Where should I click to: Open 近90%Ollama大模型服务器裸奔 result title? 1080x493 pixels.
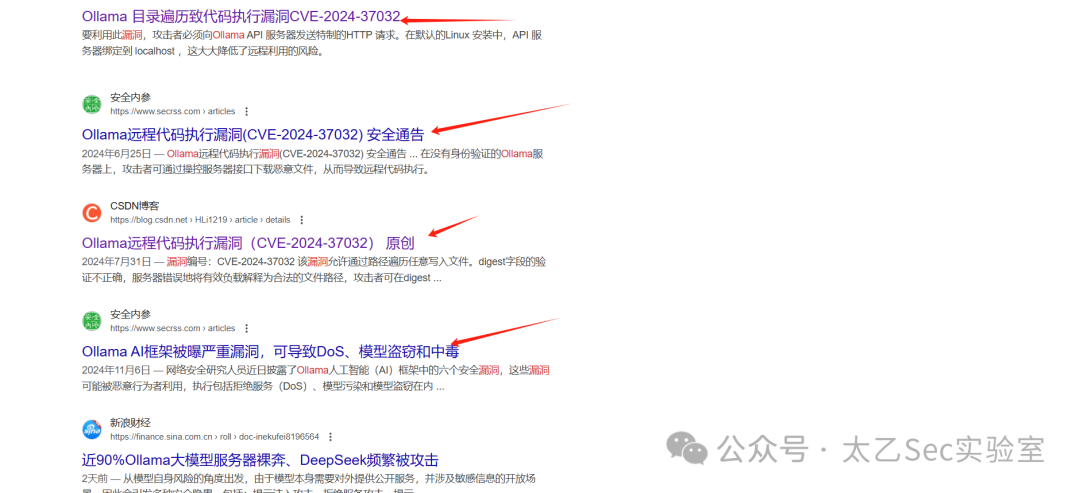[x=260, y=460]
